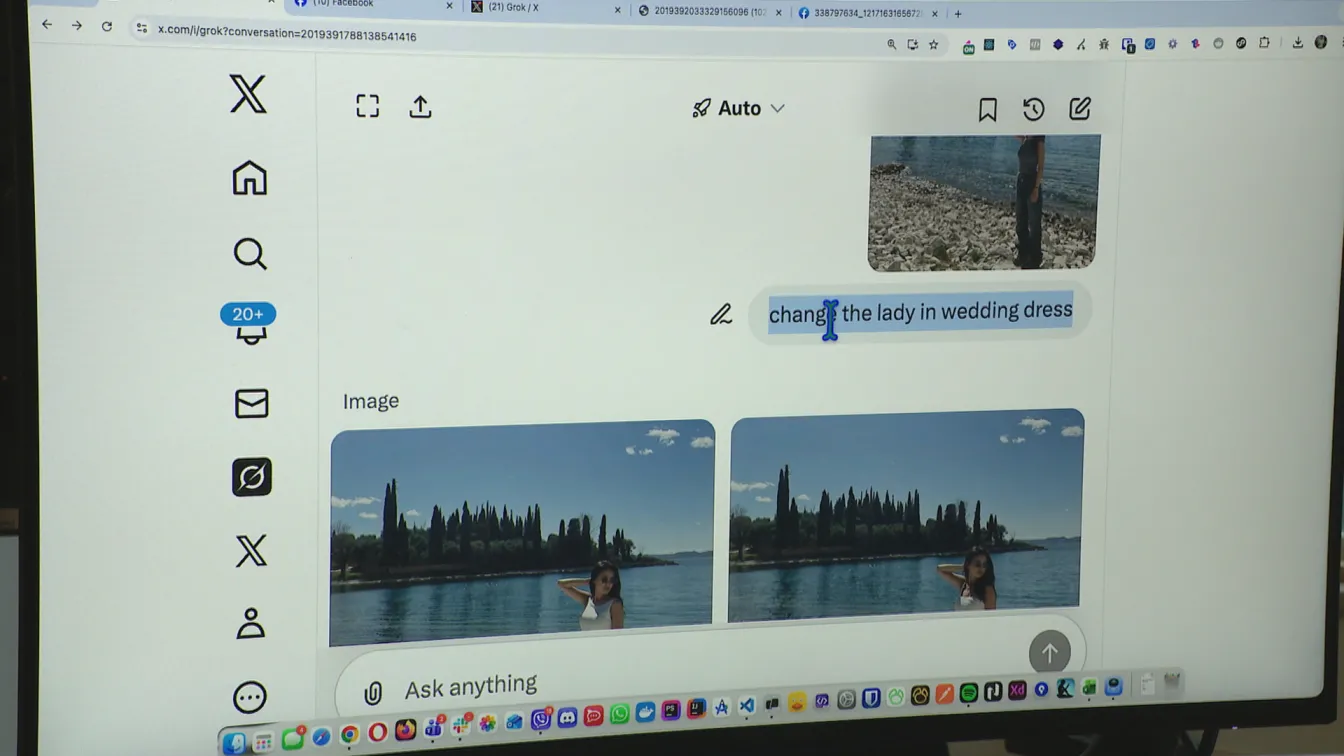Start a new Grok chat
The width and height of the screenshot is (1344, 756).
pyautogui.click(x=1080, y=108)
